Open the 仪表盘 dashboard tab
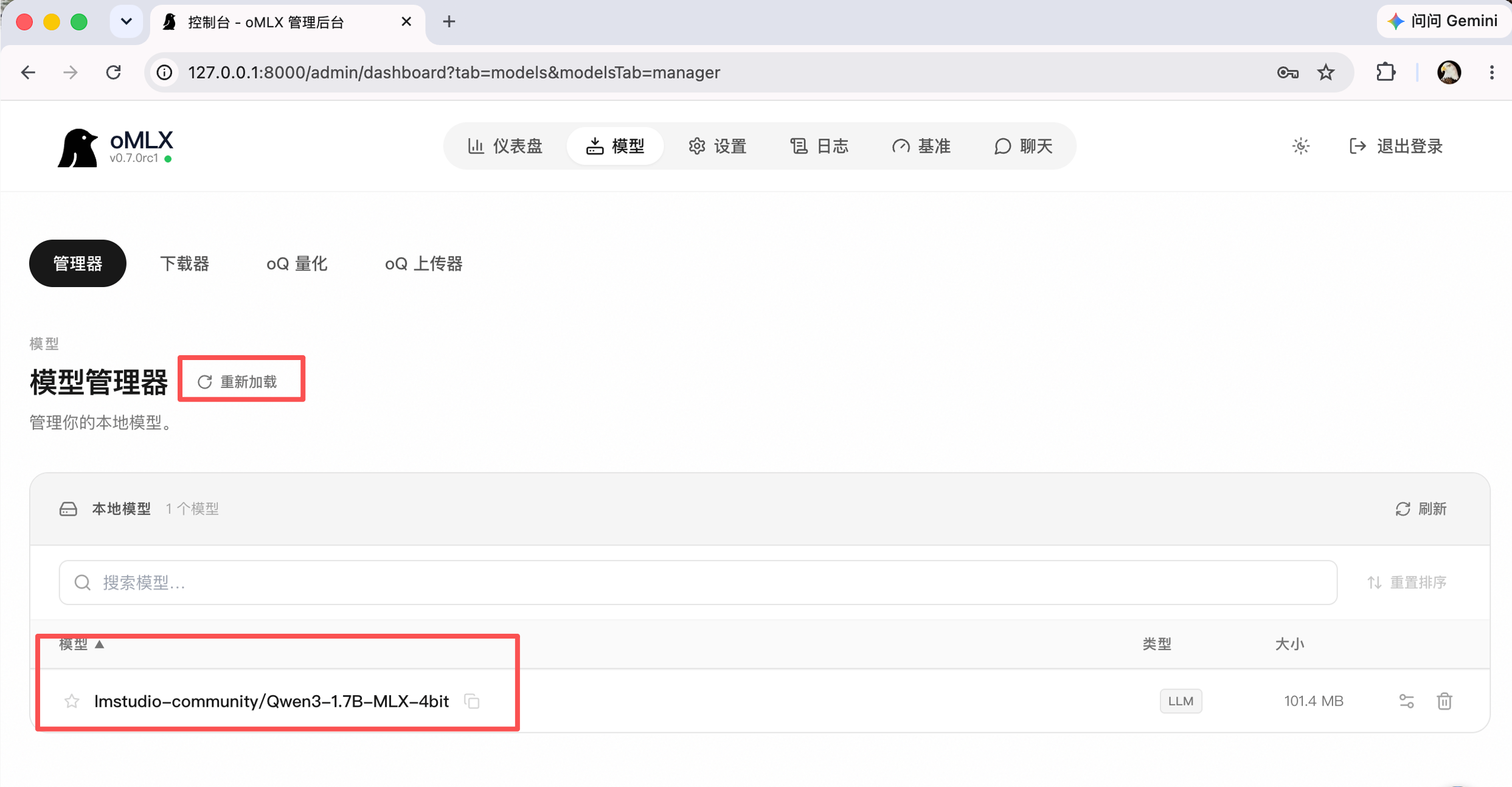Viewport: 1512px width, 787px height. (x=505, y=146)
